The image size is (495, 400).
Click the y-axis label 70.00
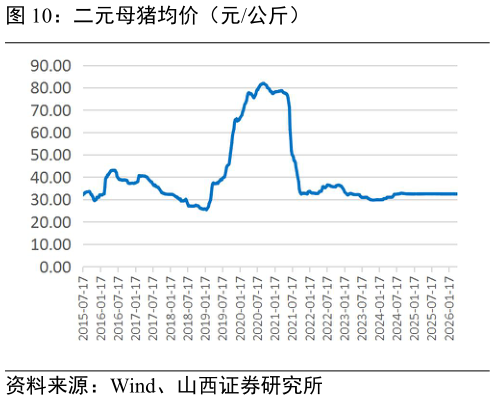(51, 110)
